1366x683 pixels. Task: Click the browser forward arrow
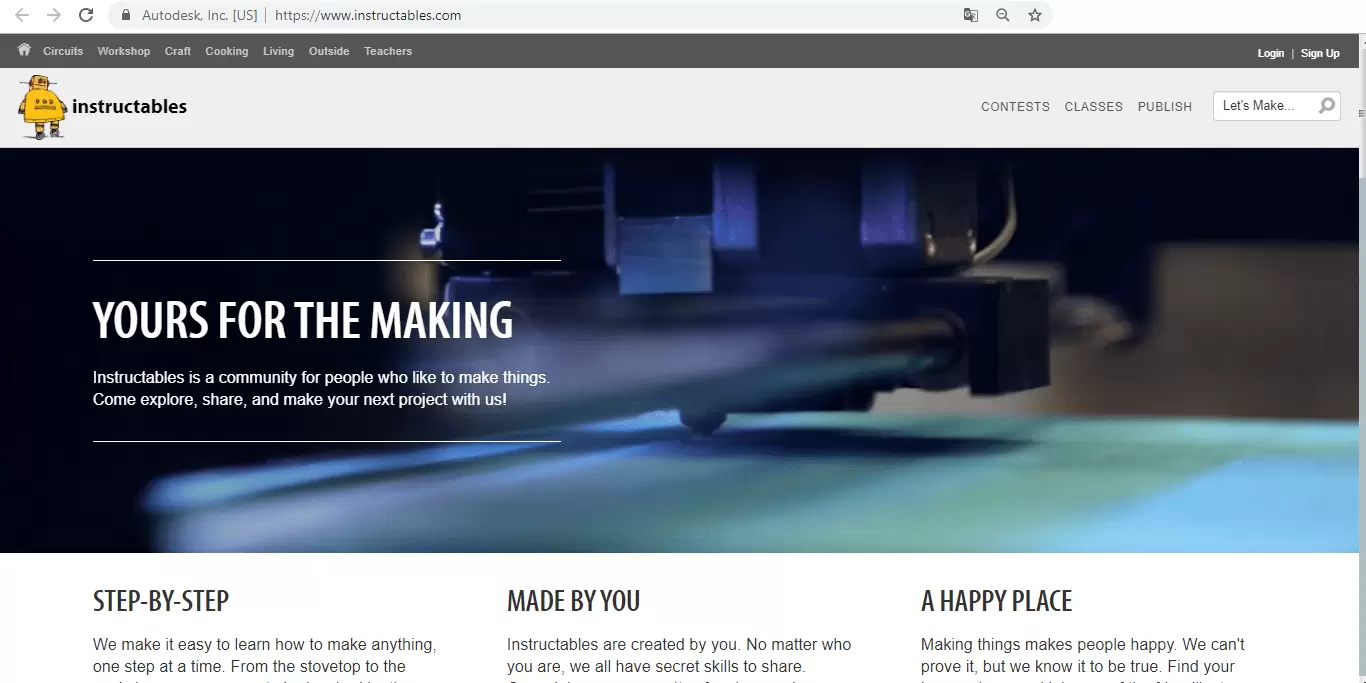tap(54, 15)
